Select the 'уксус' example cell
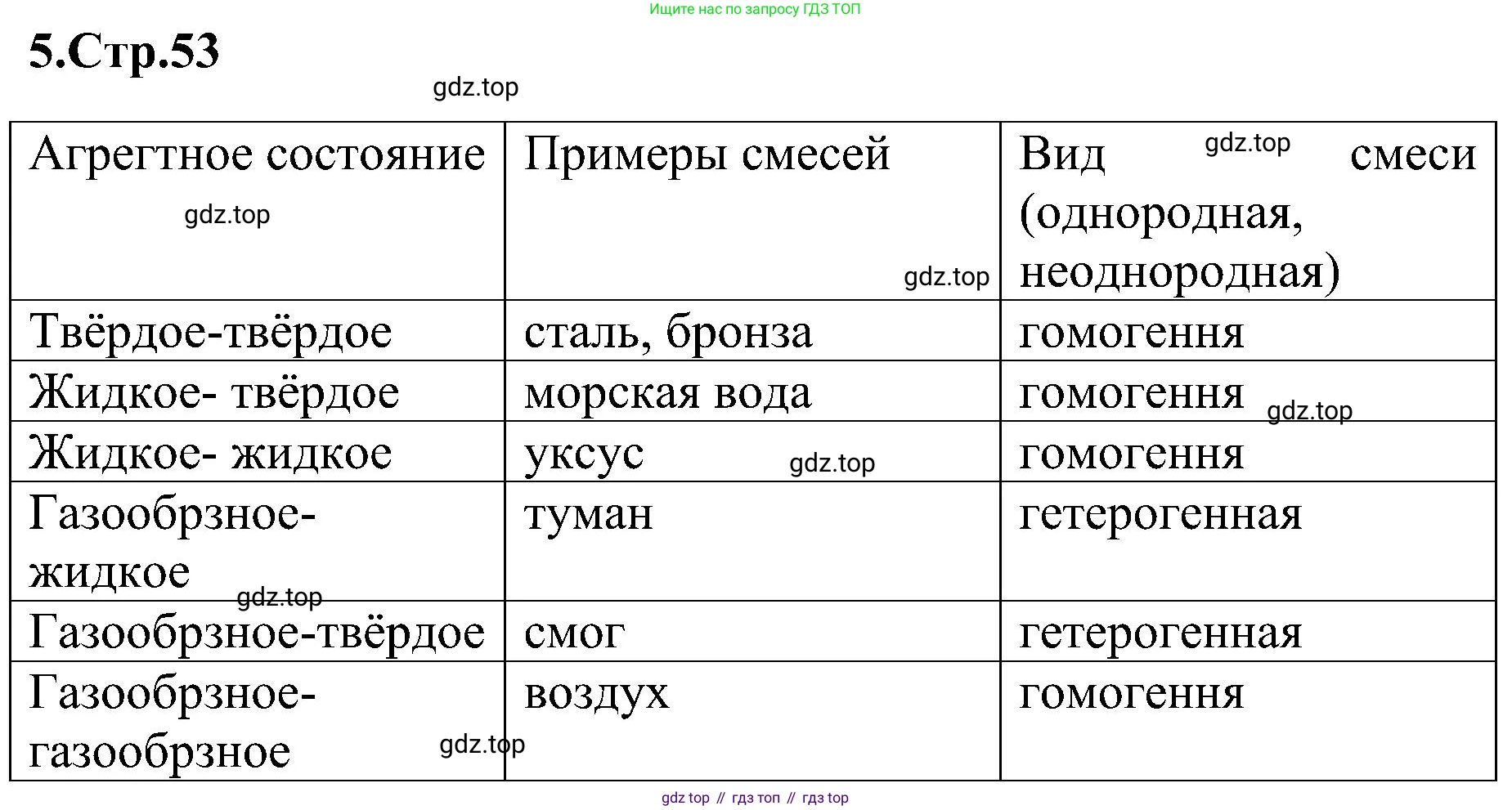The height and width of the screenshot is (810, 1512). [584, 453]
